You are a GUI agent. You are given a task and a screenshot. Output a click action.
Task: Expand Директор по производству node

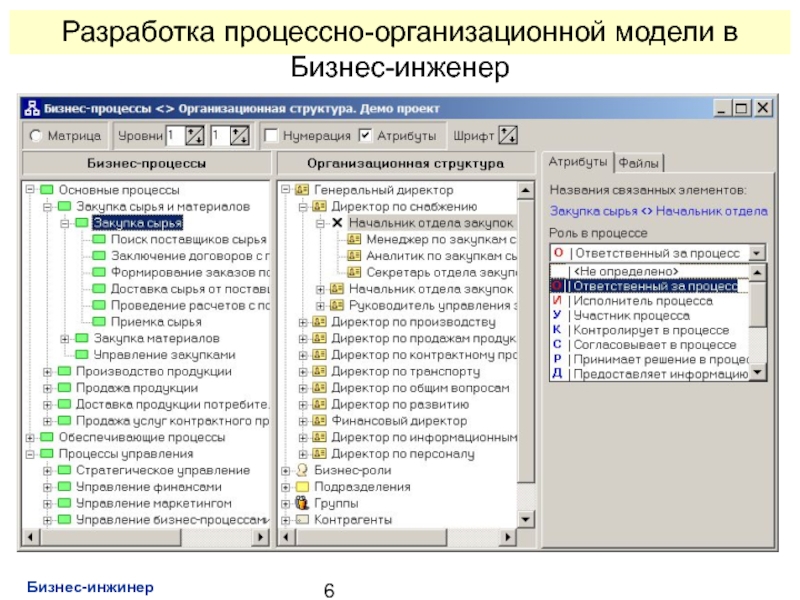303,322
